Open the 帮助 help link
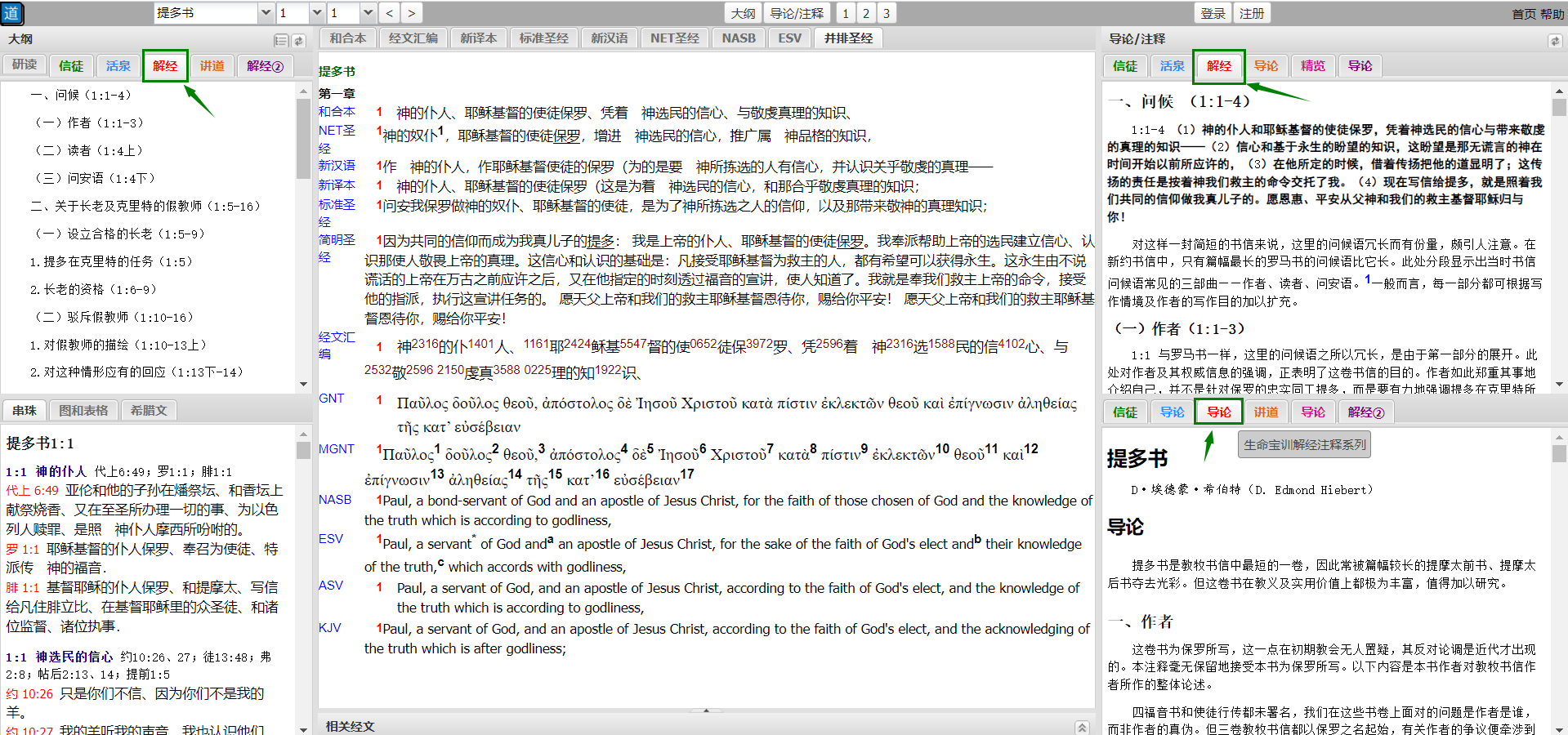Viewport: 1568px width, 735px height. pyautogui.click(x=1552, y=14)
